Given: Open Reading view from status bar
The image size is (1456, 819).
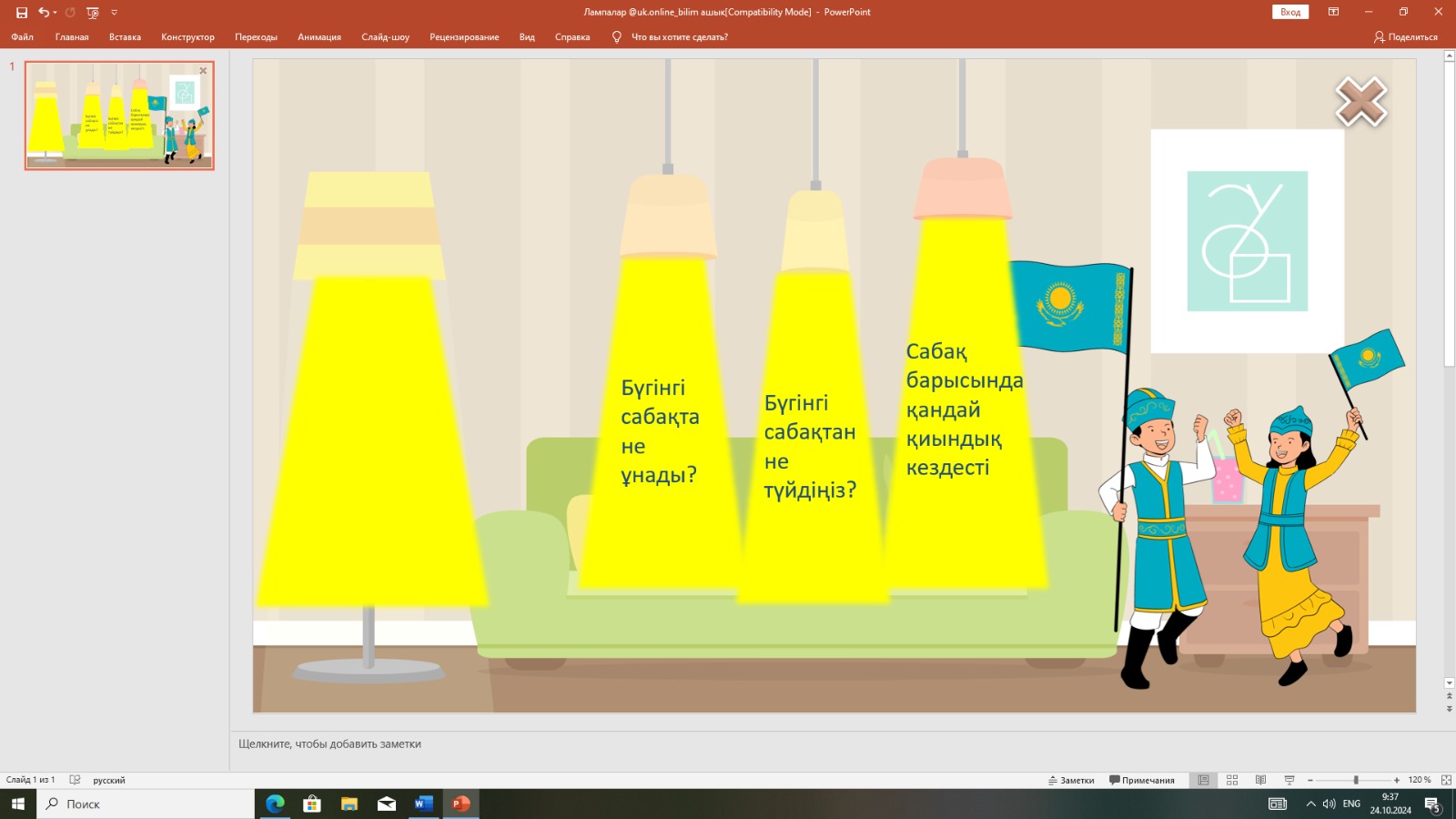Looking at the screenshot, I should [1260, 780].
